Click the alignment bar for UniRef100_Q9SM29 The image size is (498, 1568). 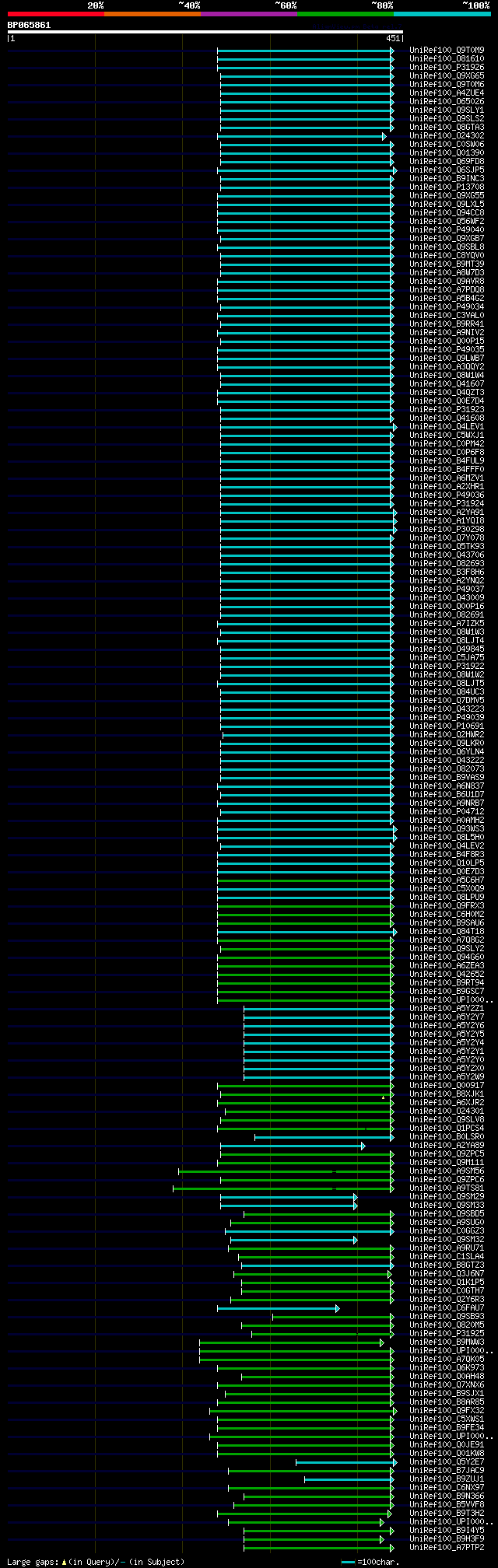(288, 1197)
